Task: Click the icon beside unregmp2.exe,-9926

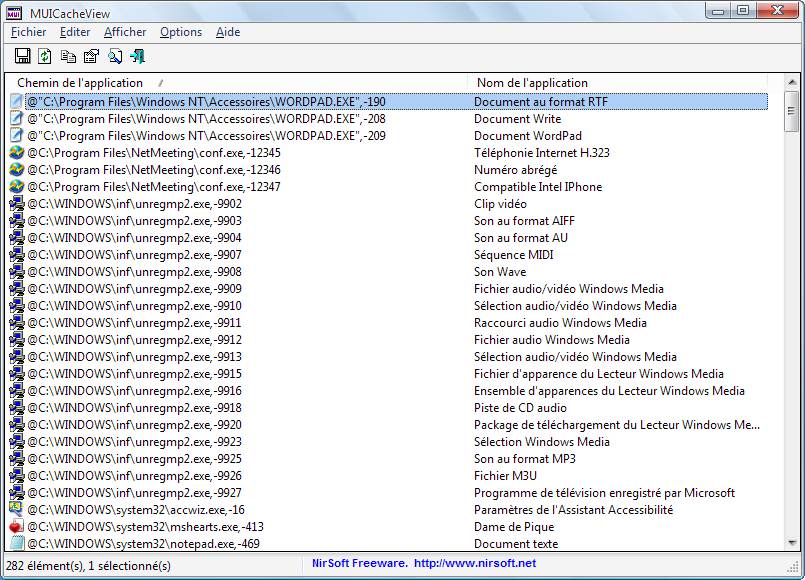Action: pyautogui.click(x=16, y=475)
